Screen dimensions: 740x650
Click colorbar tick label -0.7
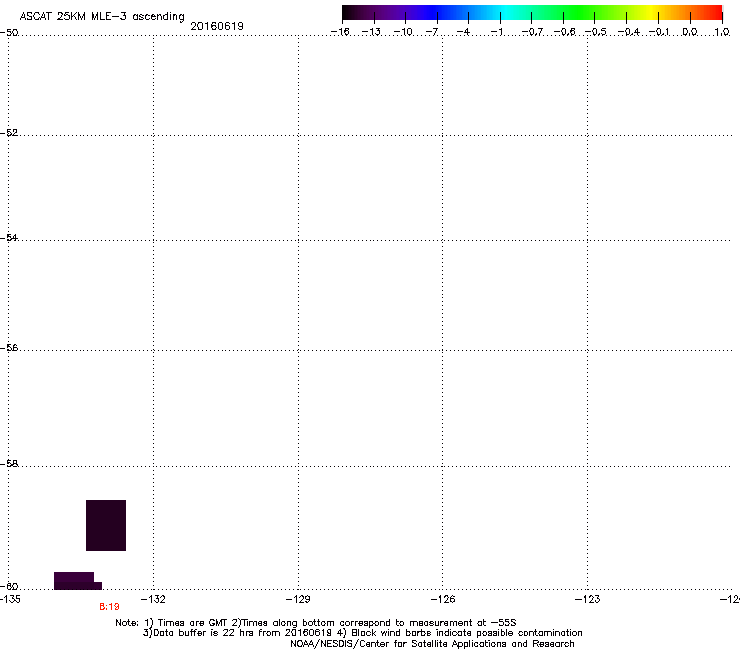point(533,32)
